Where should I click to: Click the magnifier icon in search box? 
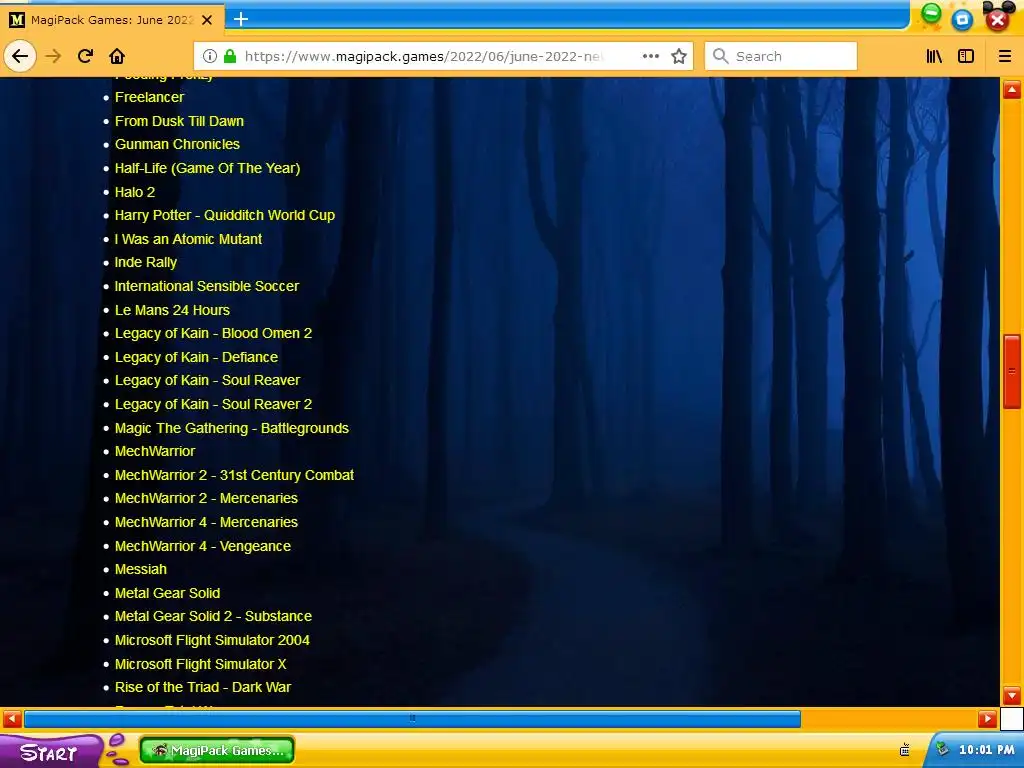click(720, 56)
